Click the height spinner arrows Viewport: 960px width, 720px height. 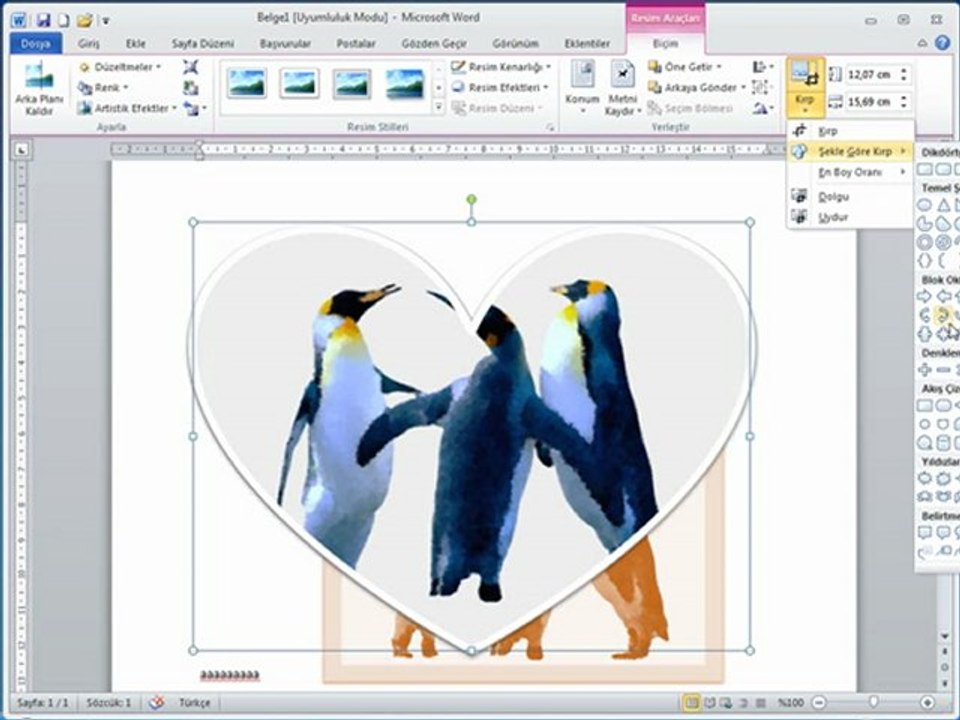904,75
